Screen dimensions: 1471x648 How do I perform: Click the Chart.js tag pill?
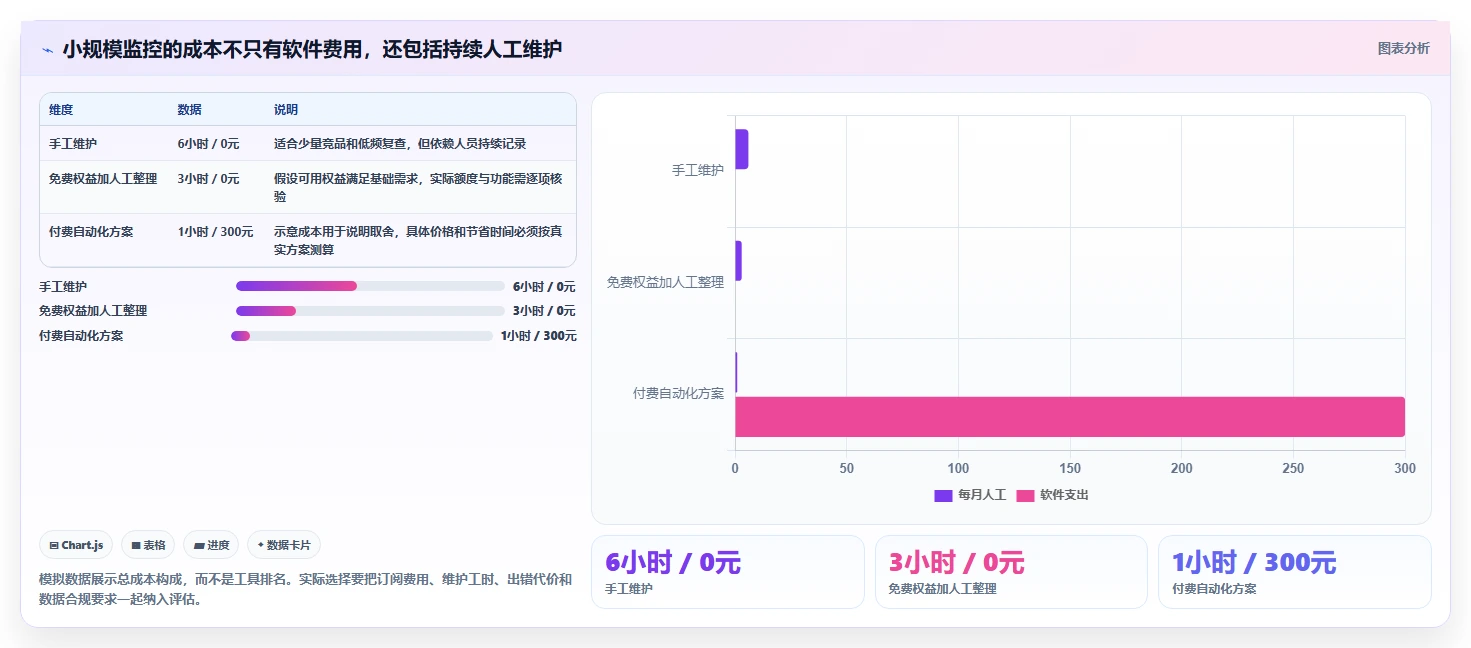pyautogui.click(x=77, y=545)
